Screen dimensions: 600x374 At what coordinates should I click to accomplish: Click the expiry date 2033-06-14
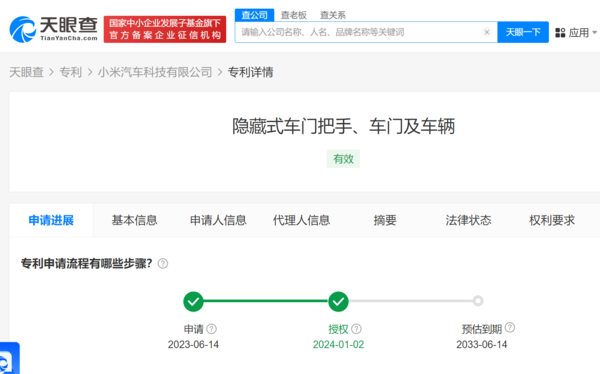point(481,345)
